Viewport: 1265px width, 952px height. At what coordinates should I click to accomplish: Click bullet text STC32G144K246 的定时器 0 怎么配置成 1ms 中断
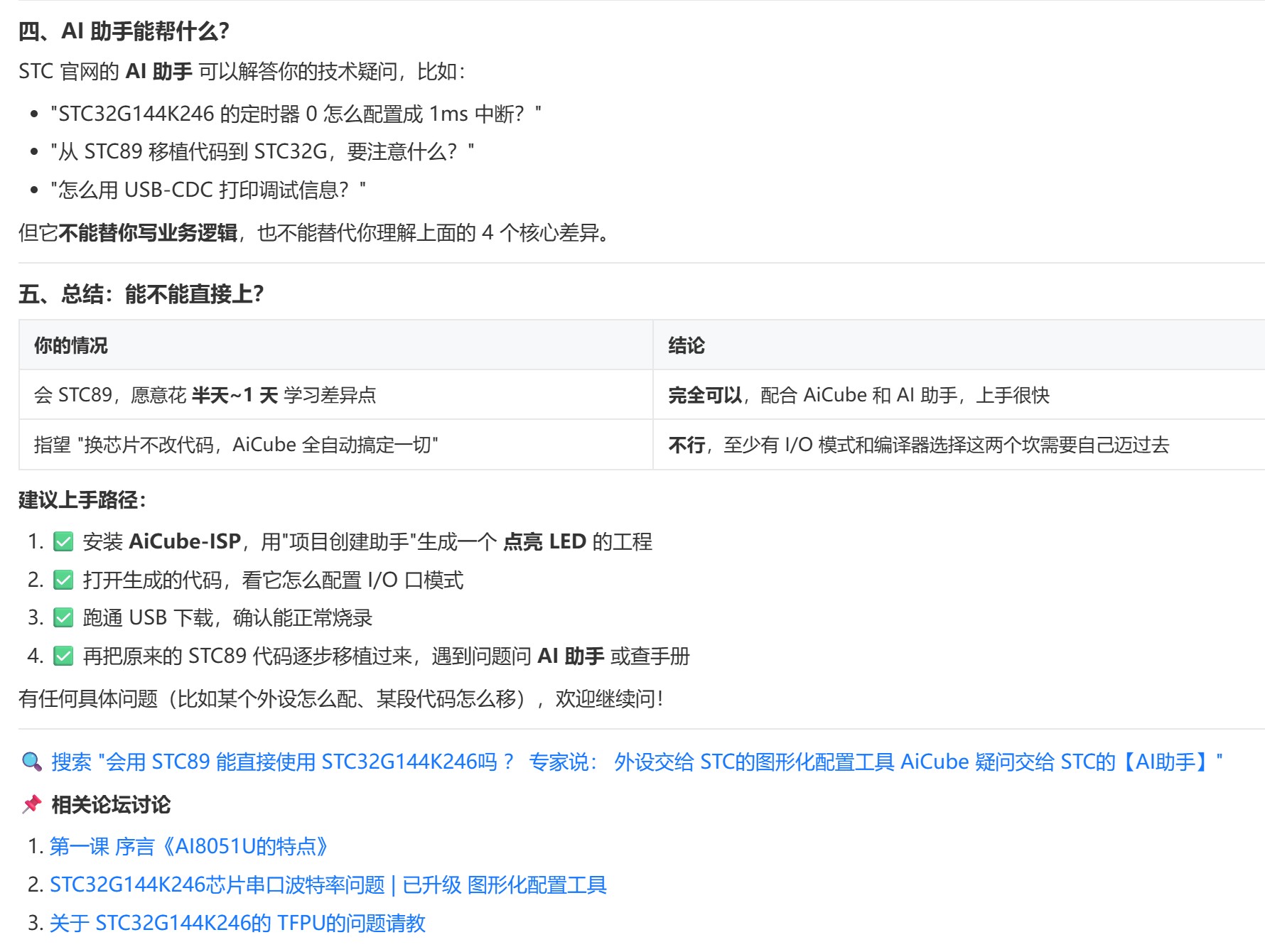coord(296,114)
